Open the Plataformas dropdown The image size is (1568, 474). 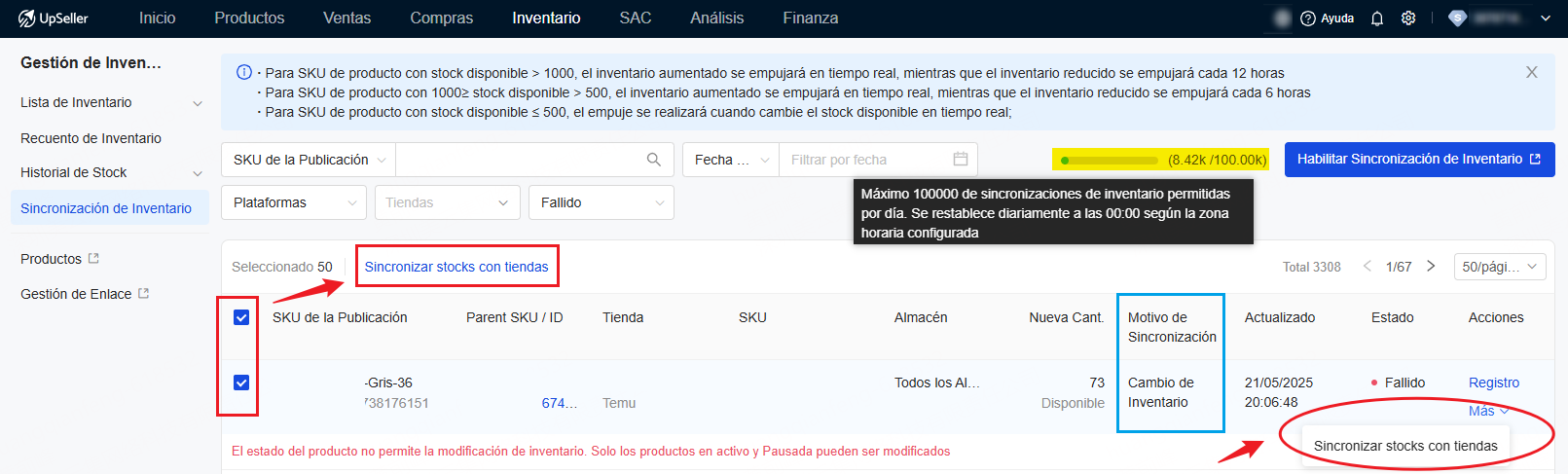(294, 202)
